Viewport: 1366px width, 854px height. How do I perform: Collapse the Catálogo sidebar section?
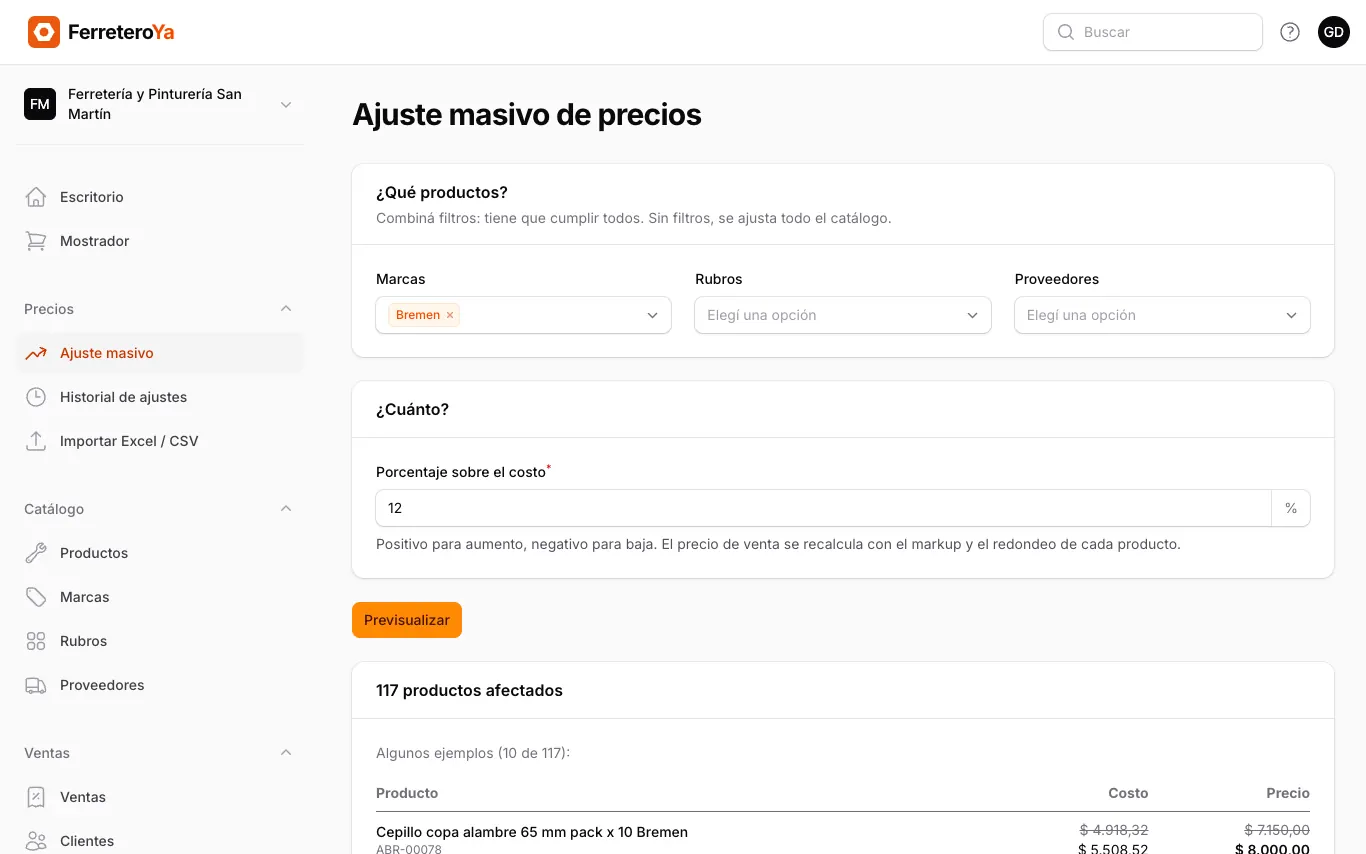click(286, 509)
